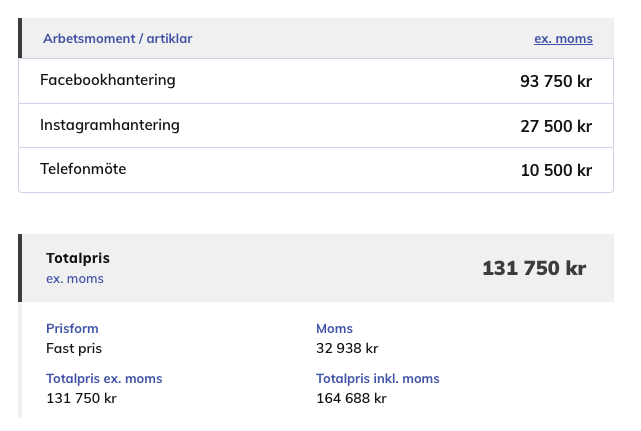641x431 pixels.
Task: Click the 'ex. moms' link in header
Action: click(563, 38)
